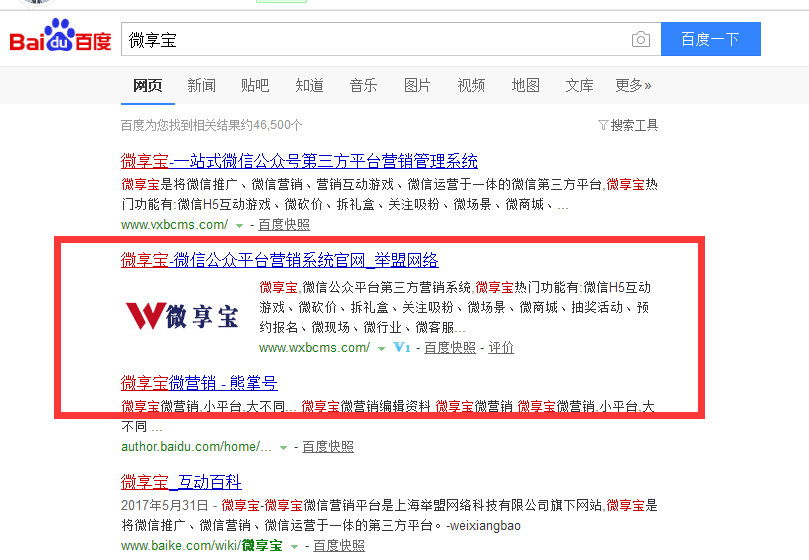809x560 pixels.
Task: Open 百度快照 for www.vxbcms.com result
Action: (284, 225)
